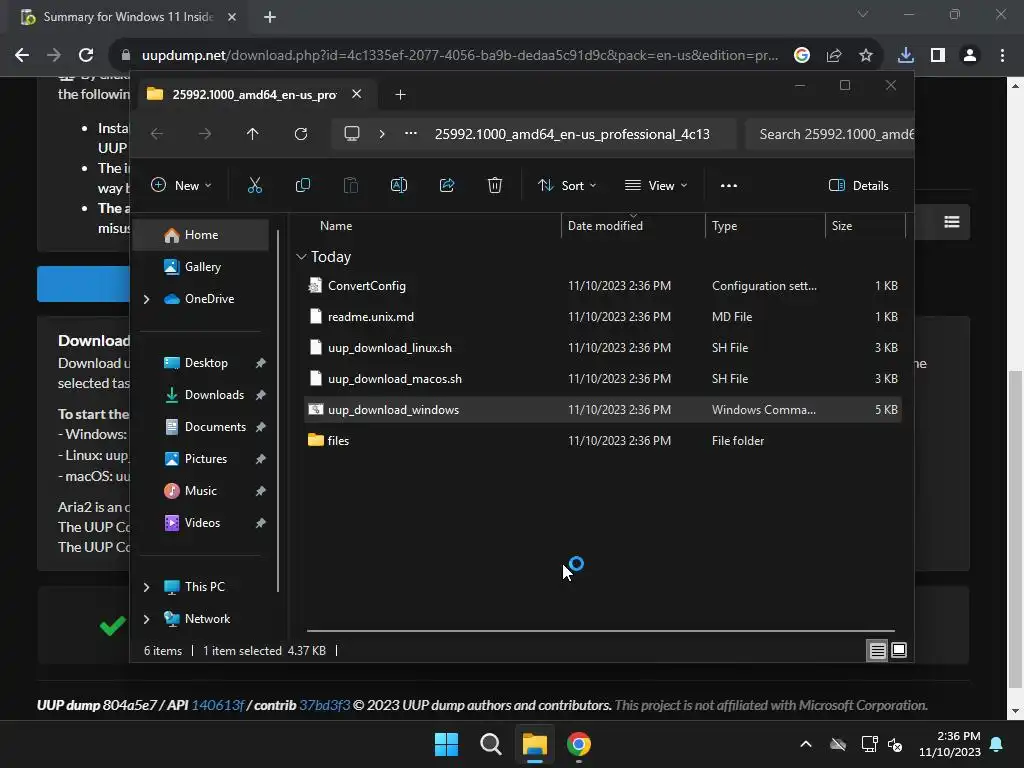Screen dimensions: 1024x768
Task: Share the selected file via toolbar icon
Action: [447, 185]
